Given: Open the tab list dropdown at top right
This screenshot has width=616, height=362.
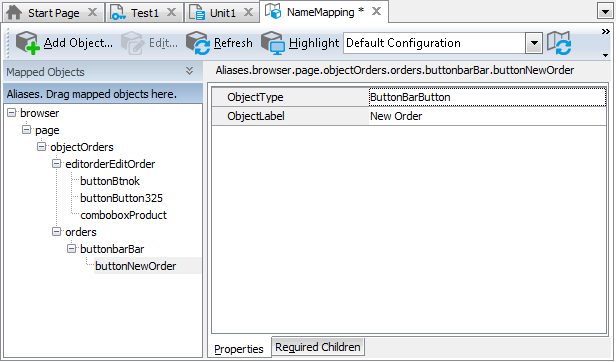Looking at the screenshot, I should [x=605, y=11].
